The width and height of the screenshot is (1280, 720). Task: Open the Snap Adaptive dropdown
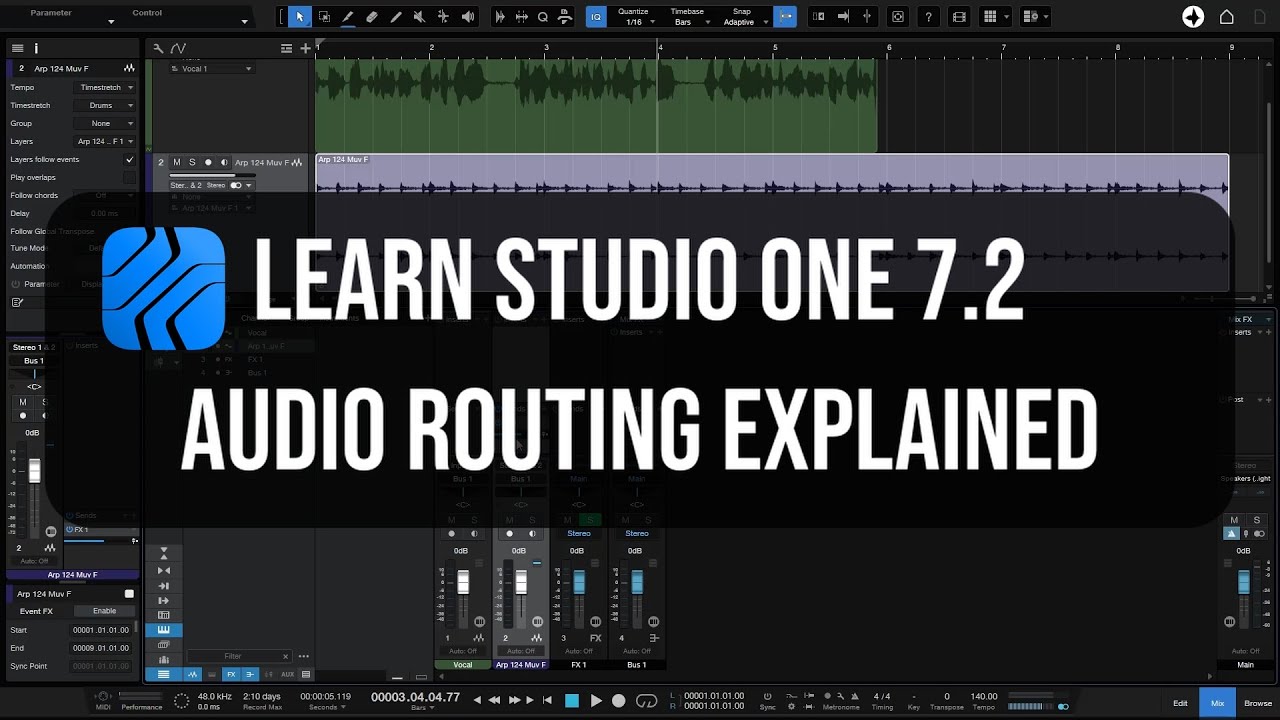point(742,17)
